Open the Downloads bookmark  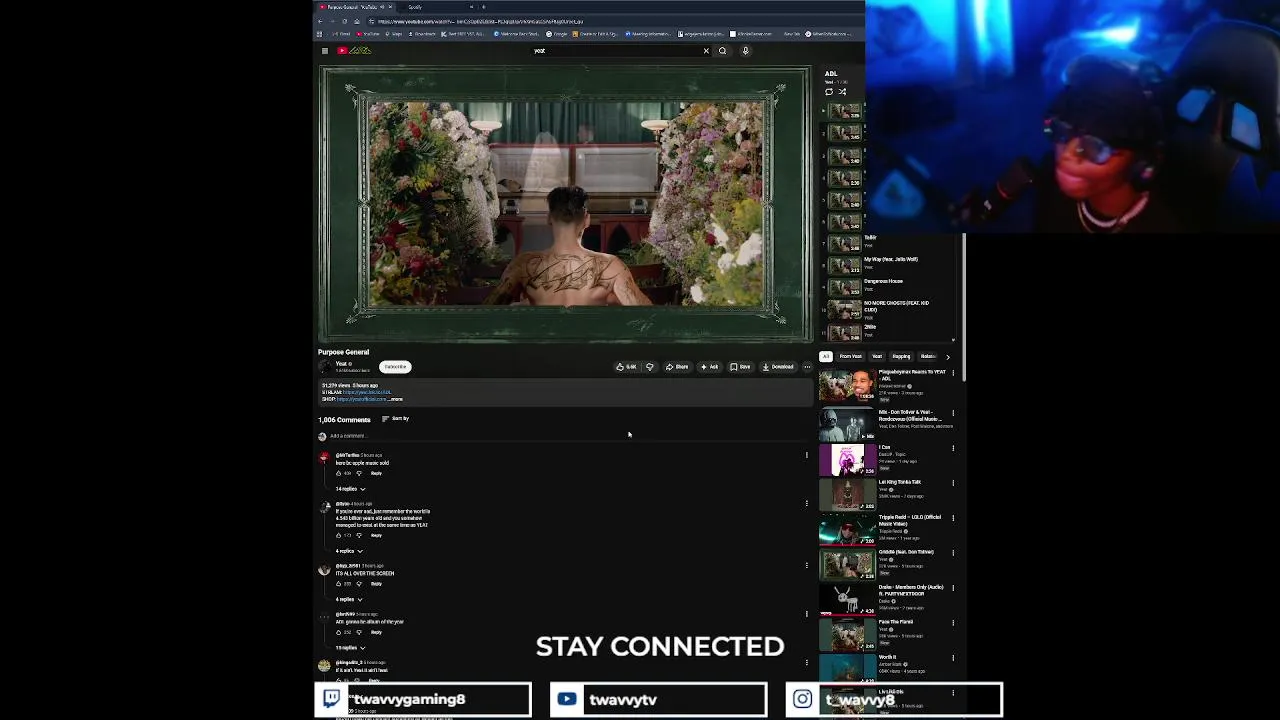422,34
